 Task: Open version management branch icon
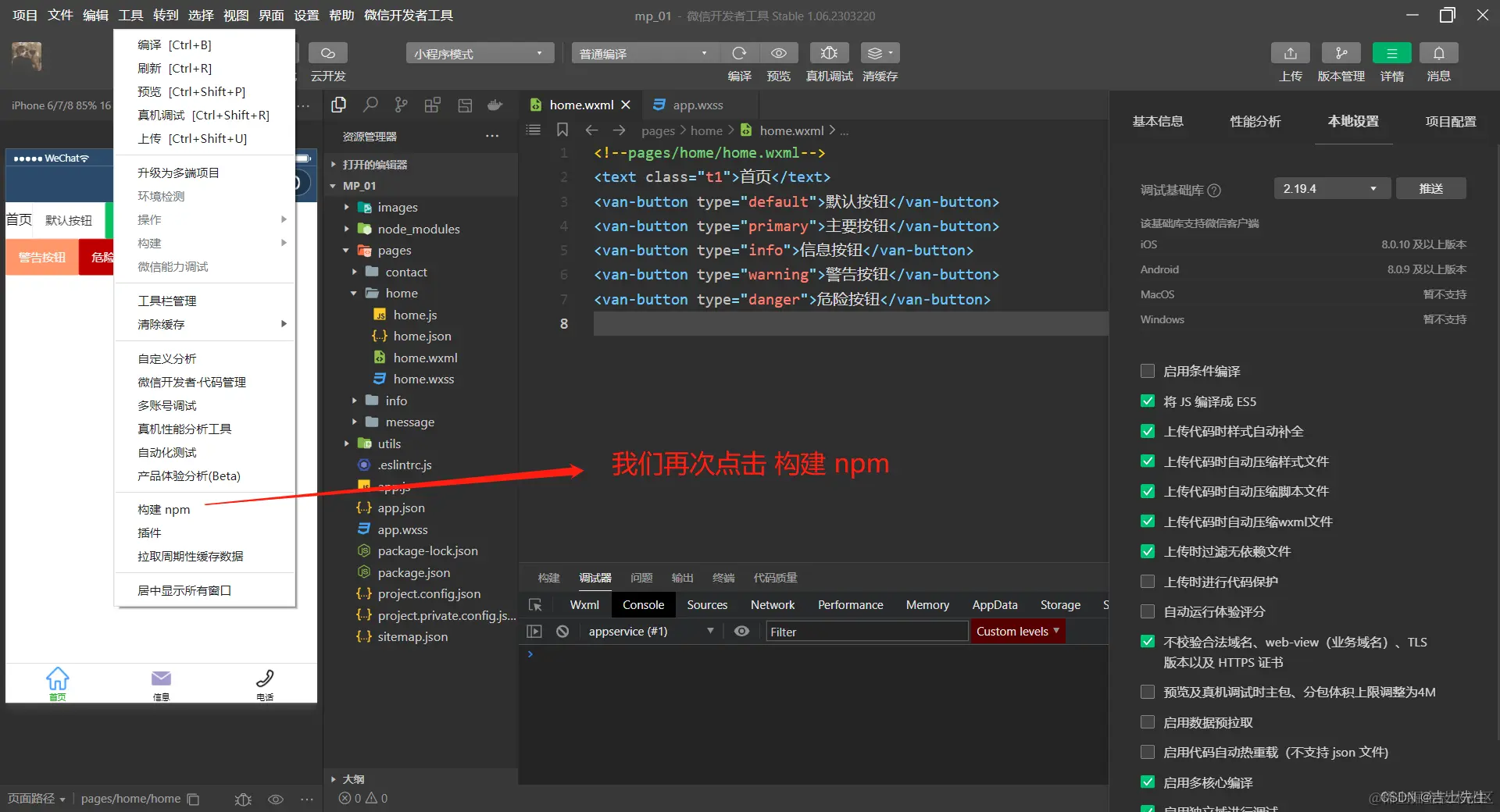click(x=1341, y=53)
